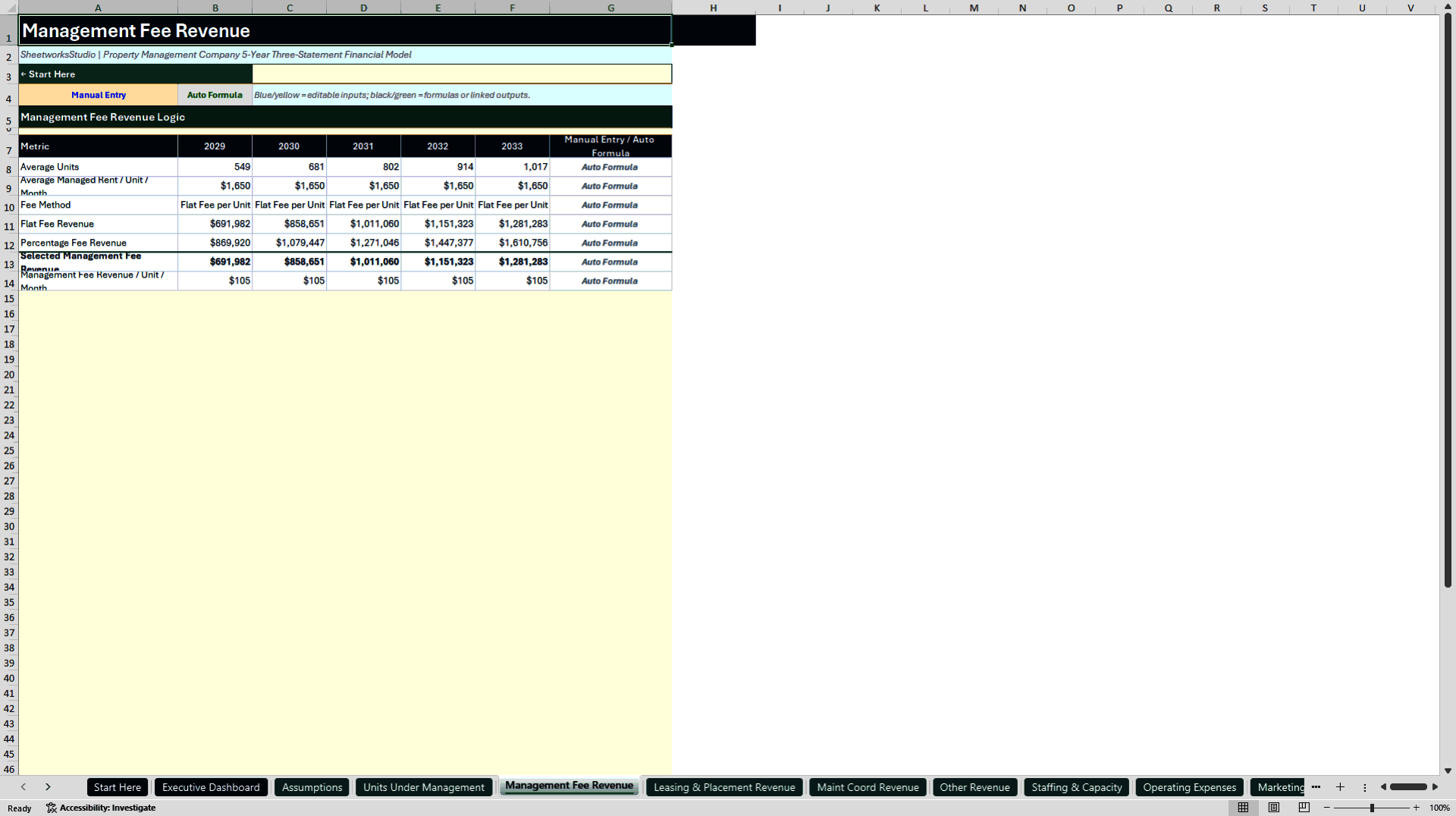
Task: Open the sheet tab options dots
Action: [x=1364, y=788]
